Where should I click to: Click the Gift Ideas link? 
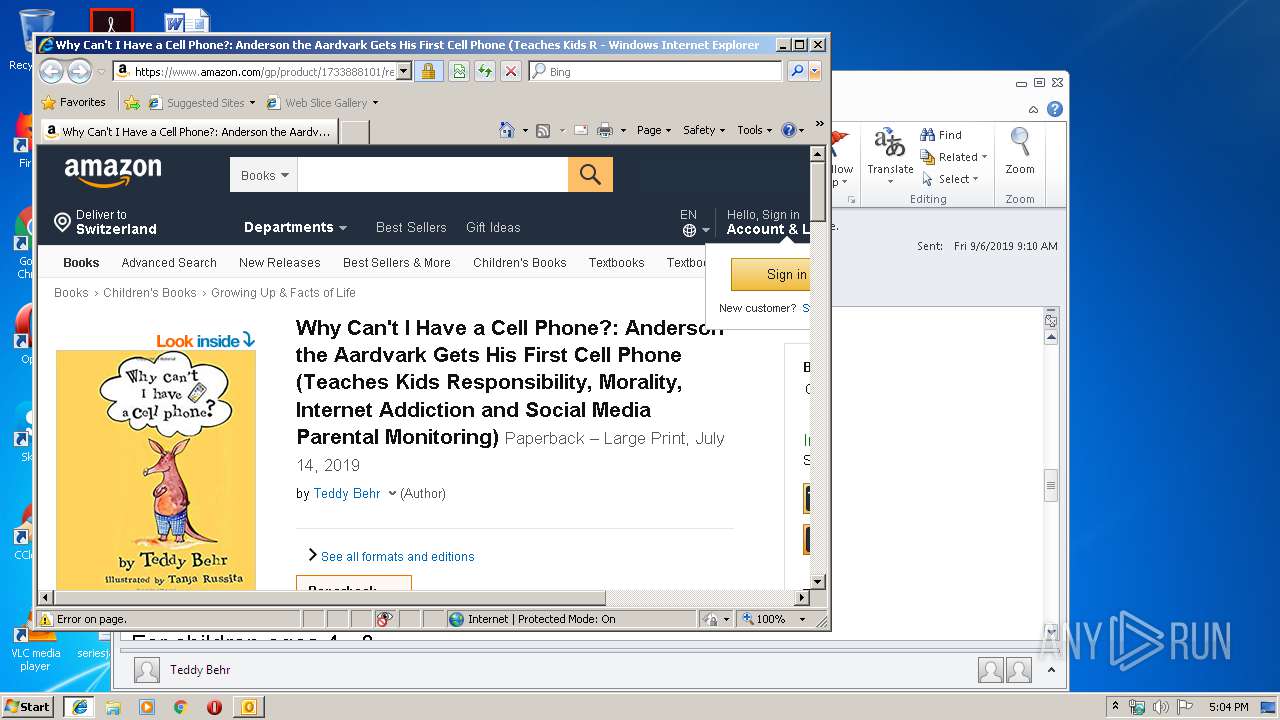point(493,227)
